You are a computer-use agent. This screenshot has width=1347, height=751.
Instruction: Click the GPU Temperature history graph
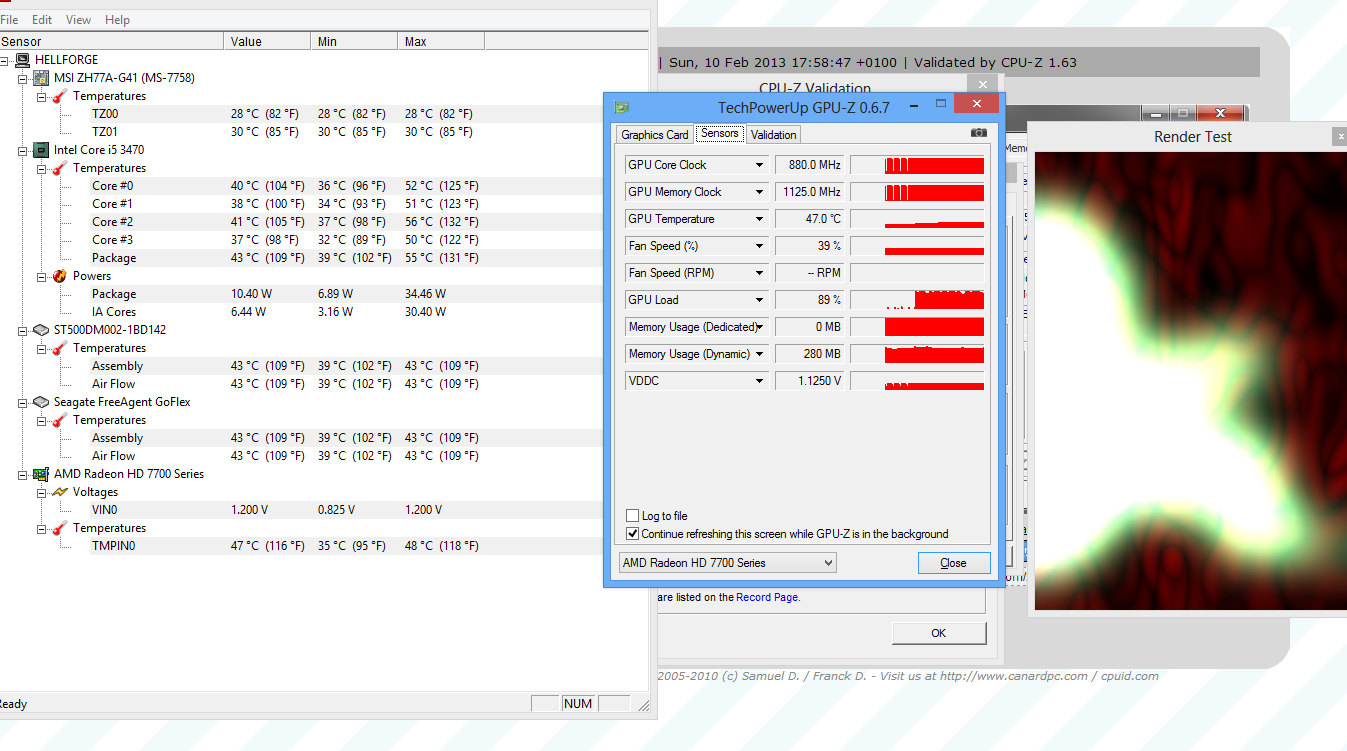tap(917, 219)
